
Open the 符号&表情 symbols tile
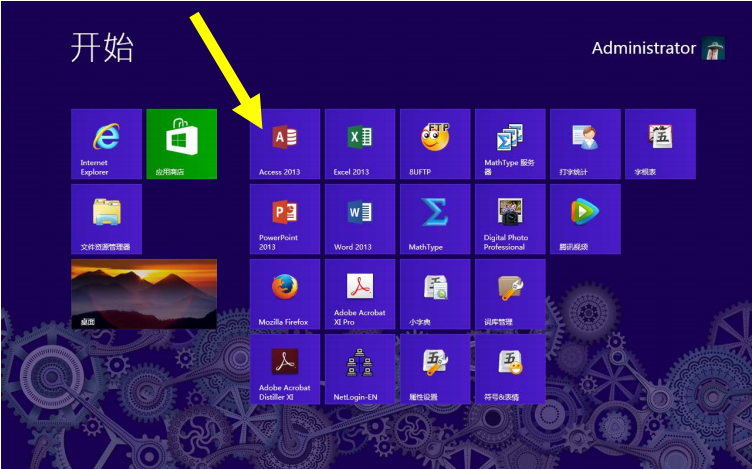pyautogui.click(x=510, y=369)
